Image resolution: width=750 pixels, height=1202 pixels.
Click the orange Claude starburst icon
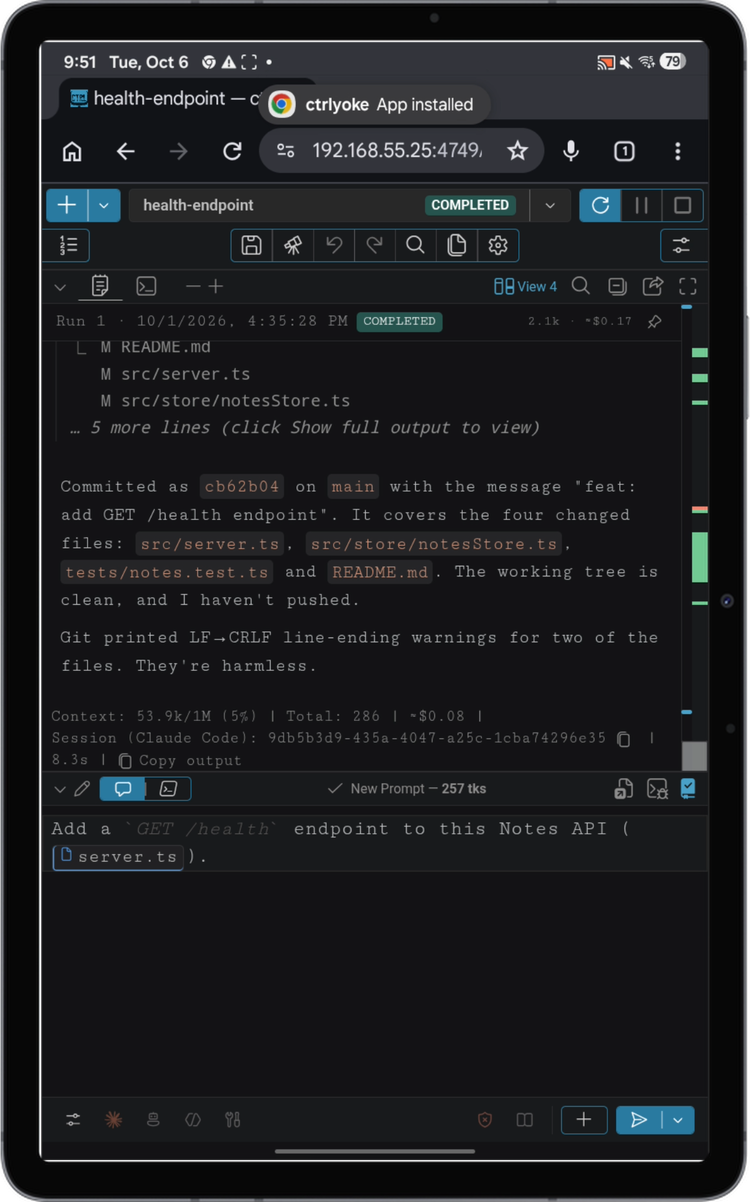pos(113,1120)
